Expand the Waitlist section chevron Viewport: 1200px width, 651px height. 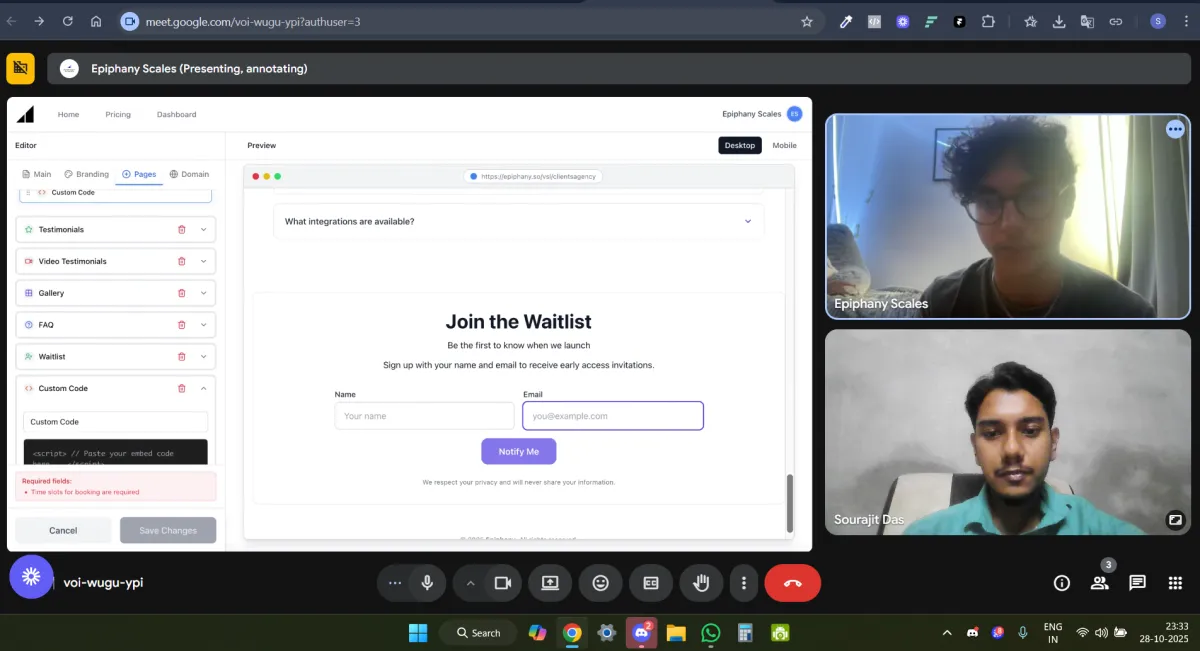pos(203,356)
